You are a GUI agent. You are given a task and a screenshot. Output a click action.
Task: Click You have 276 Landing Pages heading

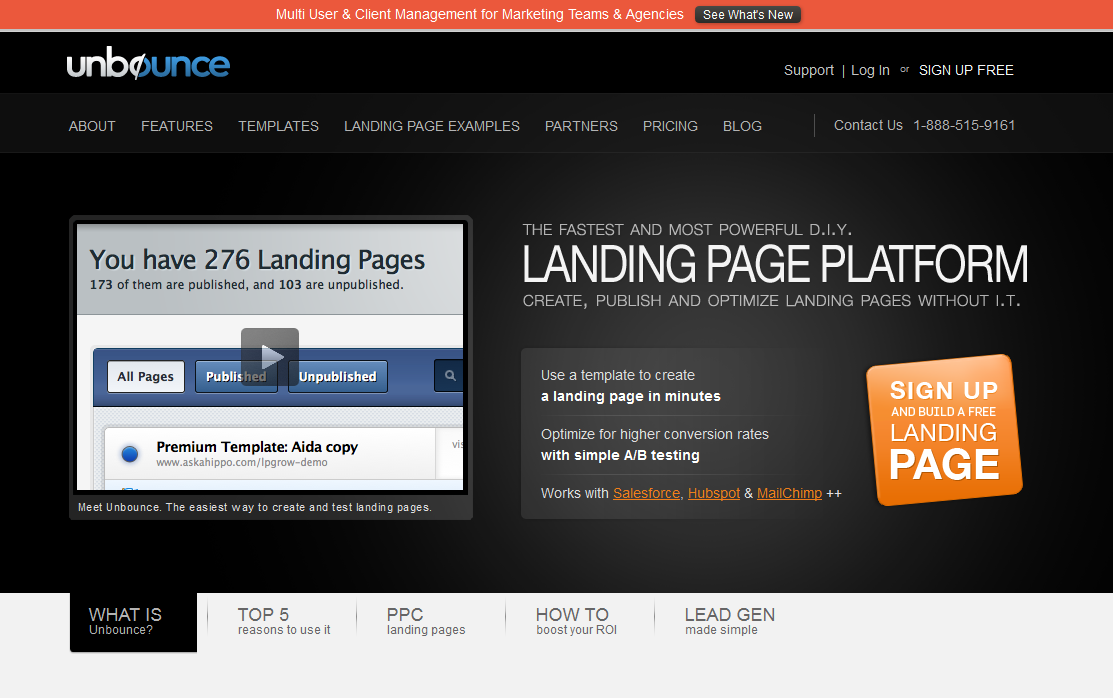click(x=257, y=260)
